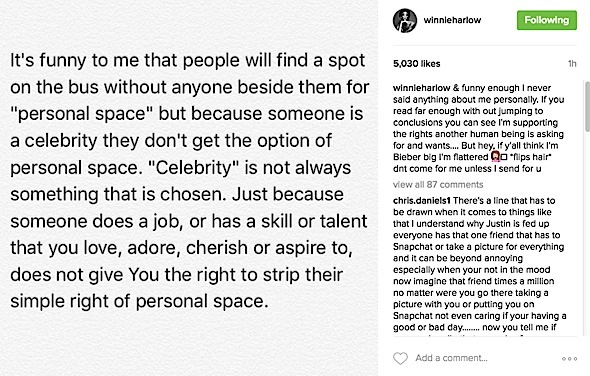Open chris.daniels1 commenter profile
The image size is (590, 376).
(x=422, y=201)
